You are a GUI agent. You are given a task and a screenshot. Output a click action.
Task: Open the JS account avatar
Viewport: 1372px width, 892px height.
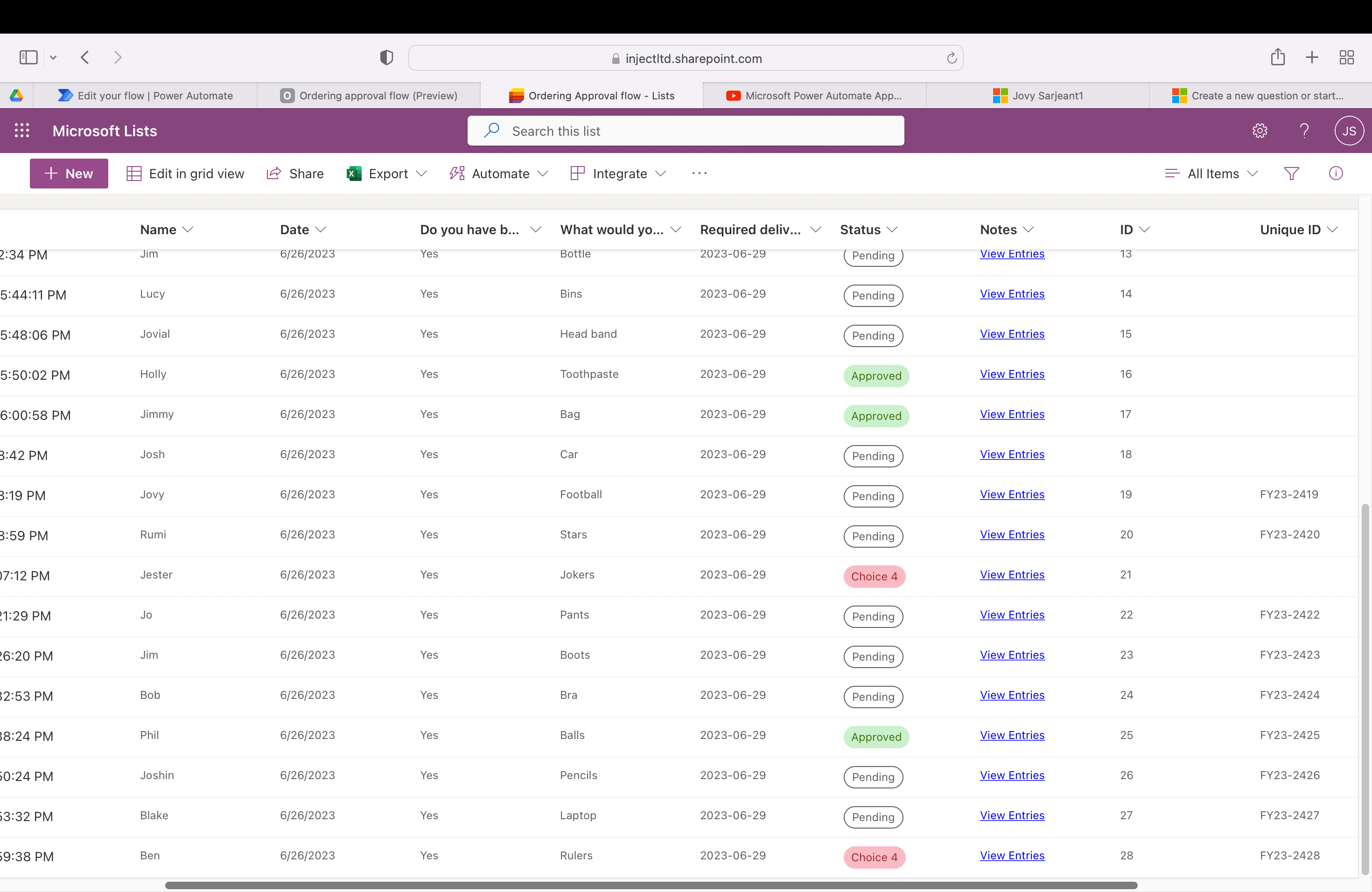pyautogui.click(x=1348, y=131)
